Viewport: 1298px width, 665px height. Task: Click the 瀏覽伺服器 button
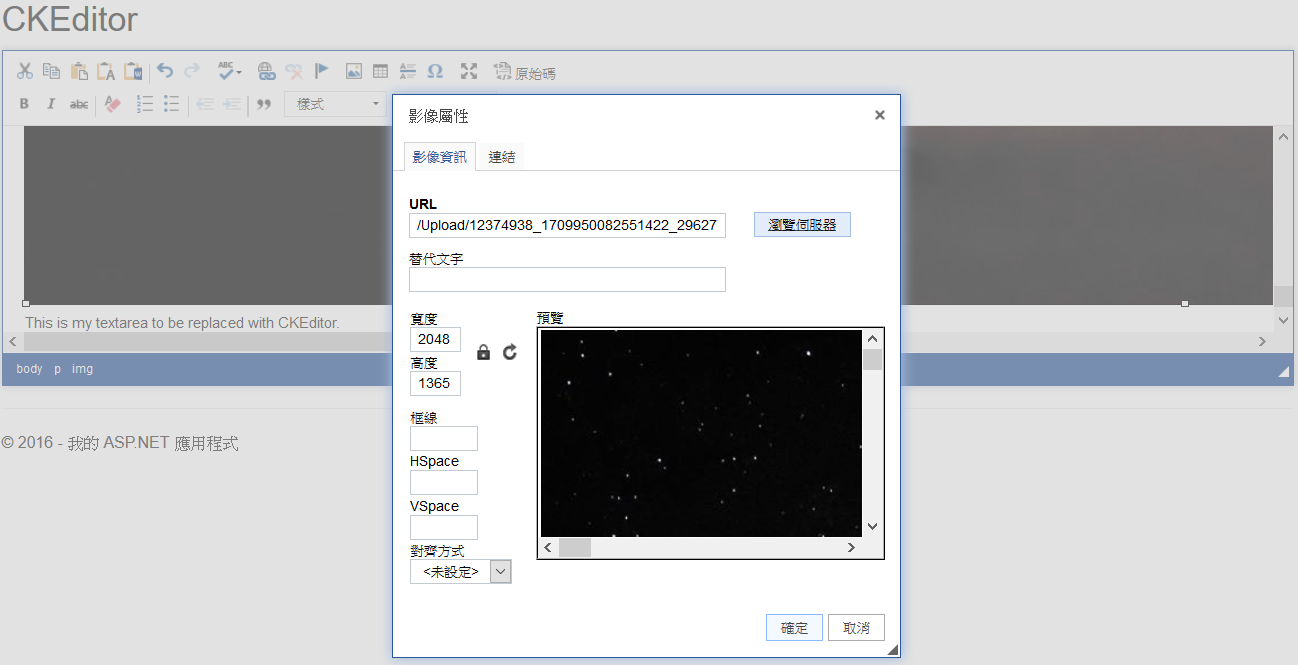(802, 225)
